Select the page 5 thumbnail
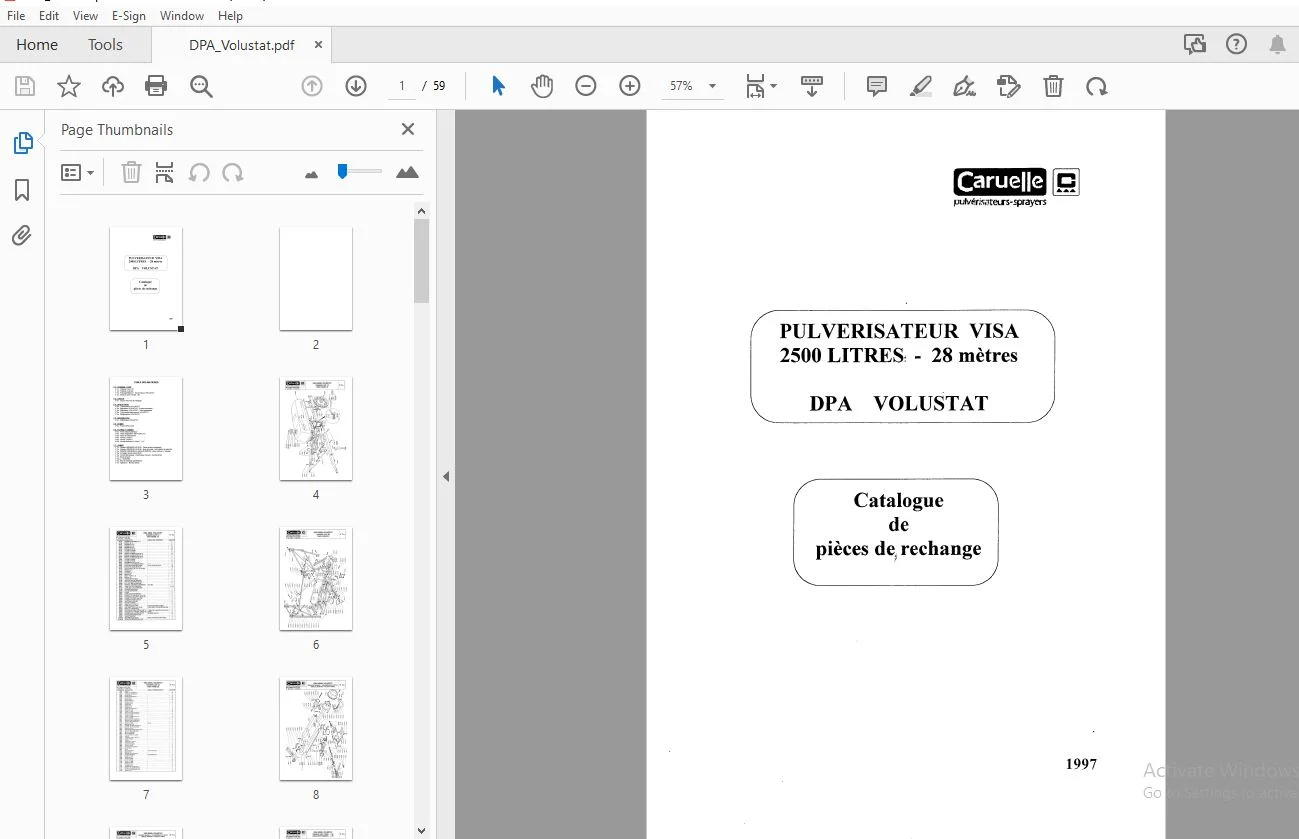 (146, 579)
